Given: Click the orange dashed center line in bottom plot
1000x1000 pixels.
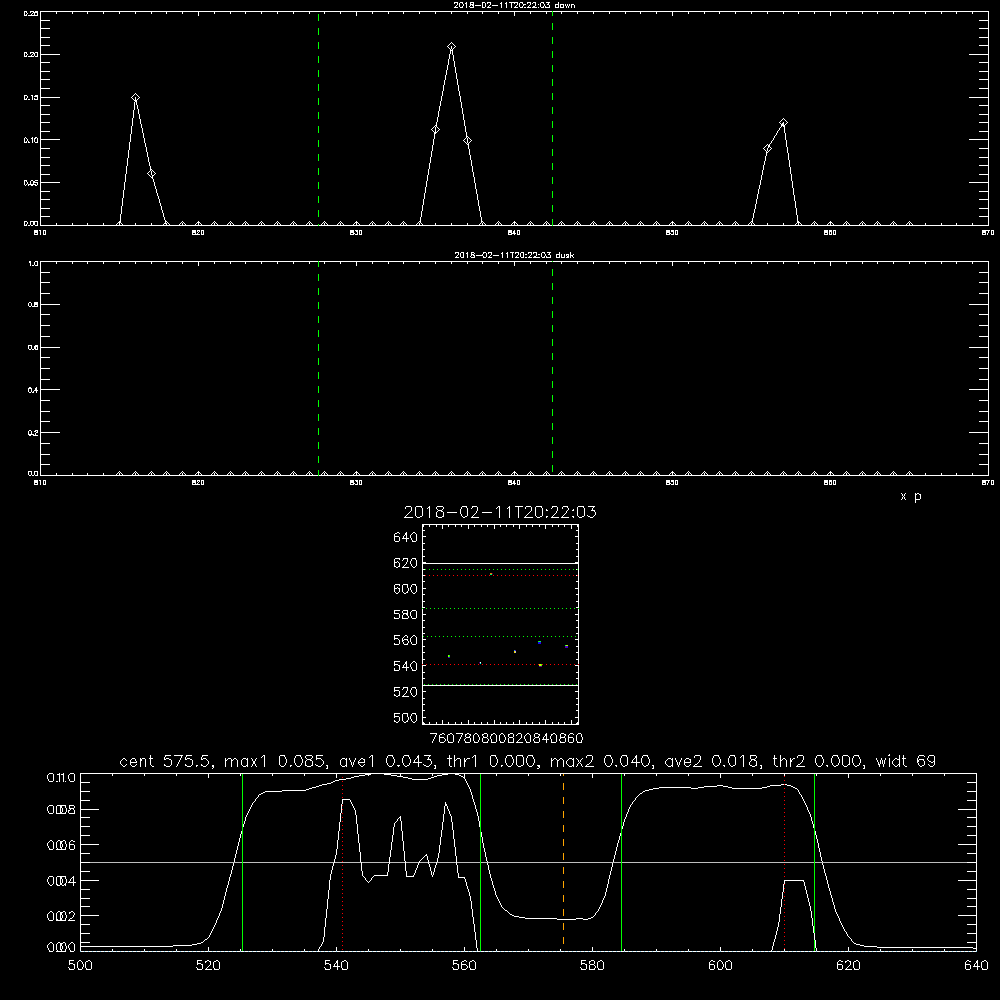Looking at the screenshot, I should tap(563, 861).
